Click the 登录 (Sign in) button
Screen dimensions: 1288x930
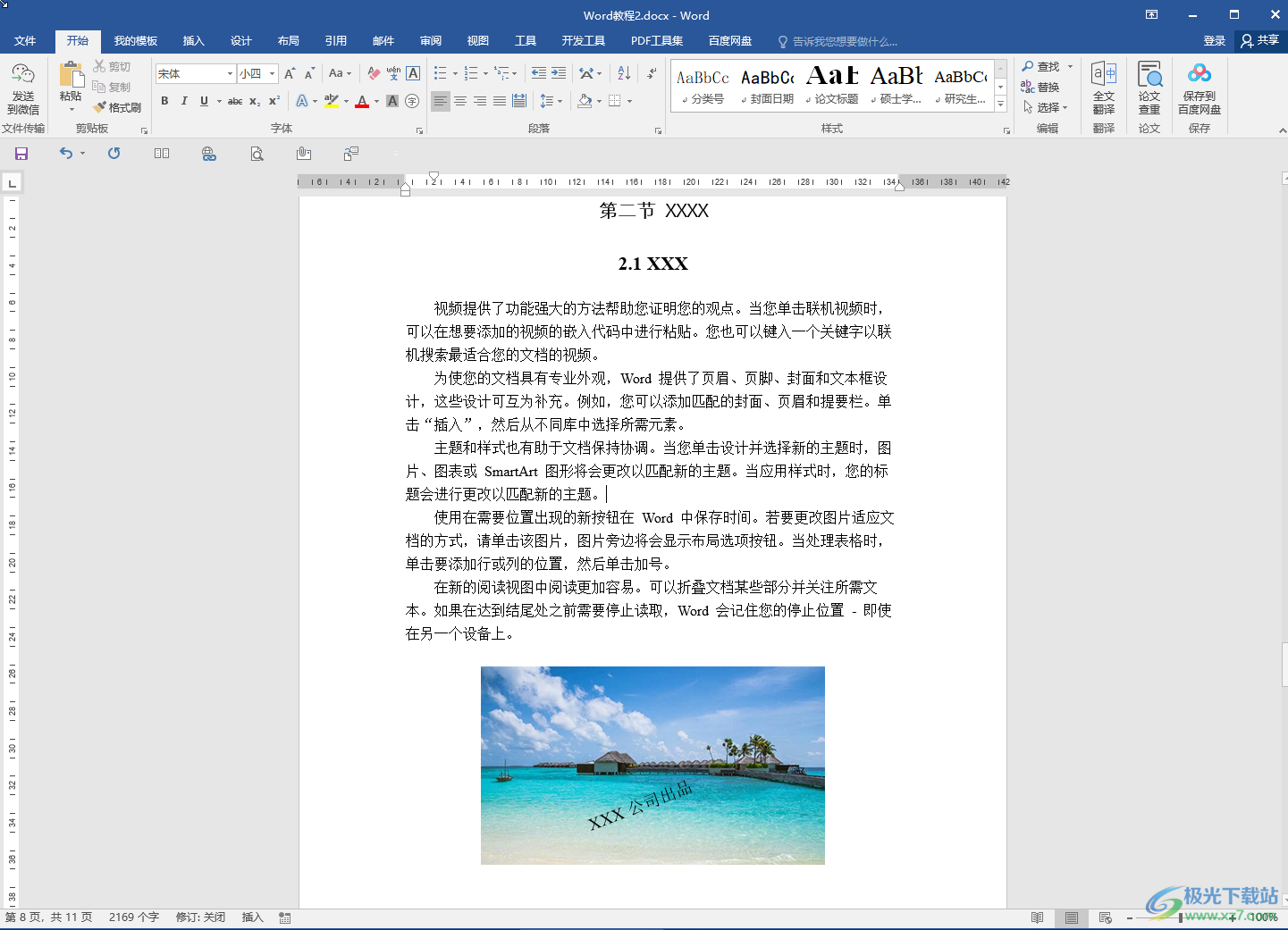tap(1214, 41)
